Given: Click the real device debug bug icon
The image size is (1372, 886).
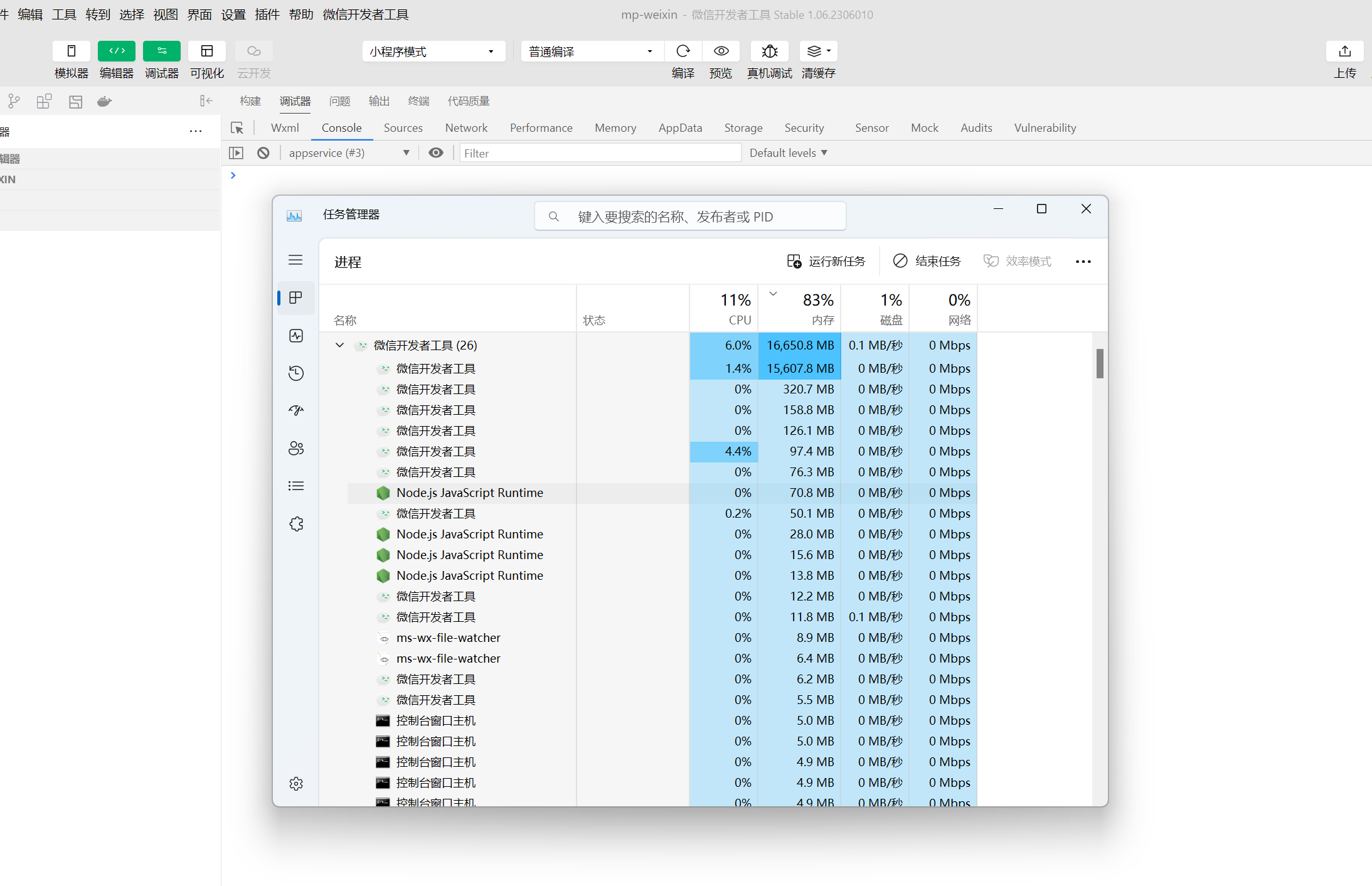Looking at the screenshot, I should coord(769,51).
